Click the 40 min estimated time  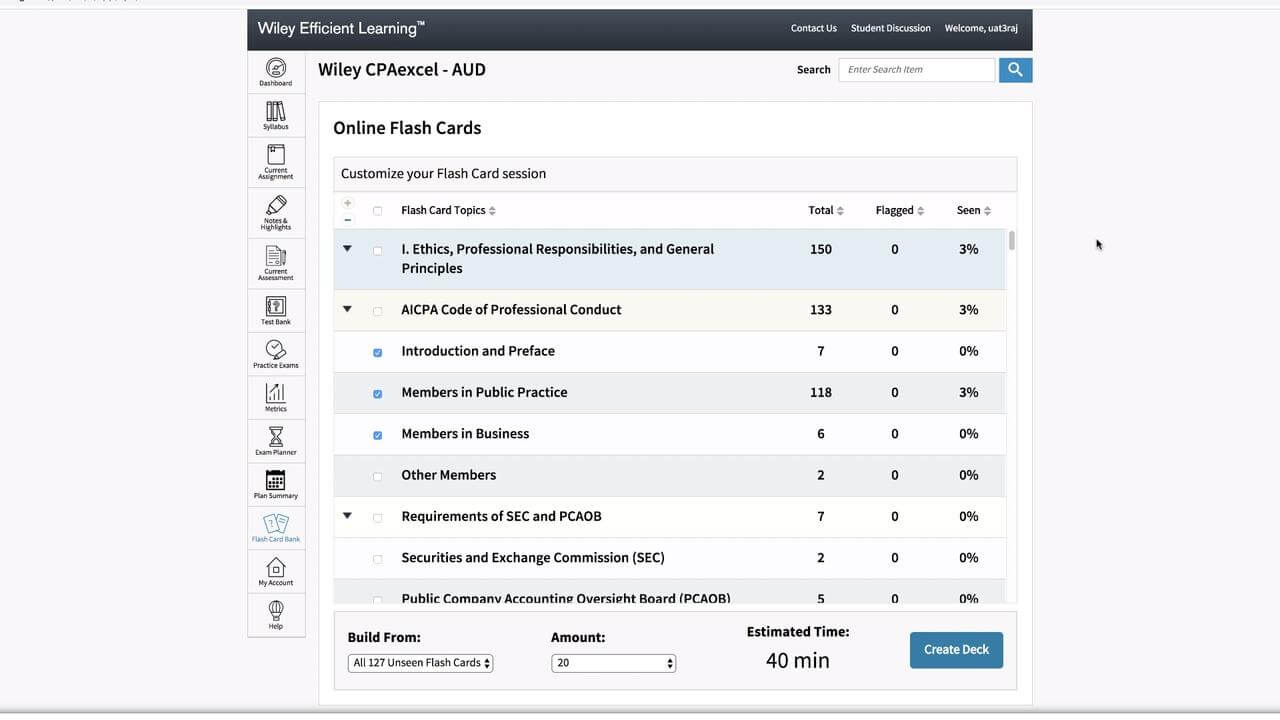pos(798,660)
